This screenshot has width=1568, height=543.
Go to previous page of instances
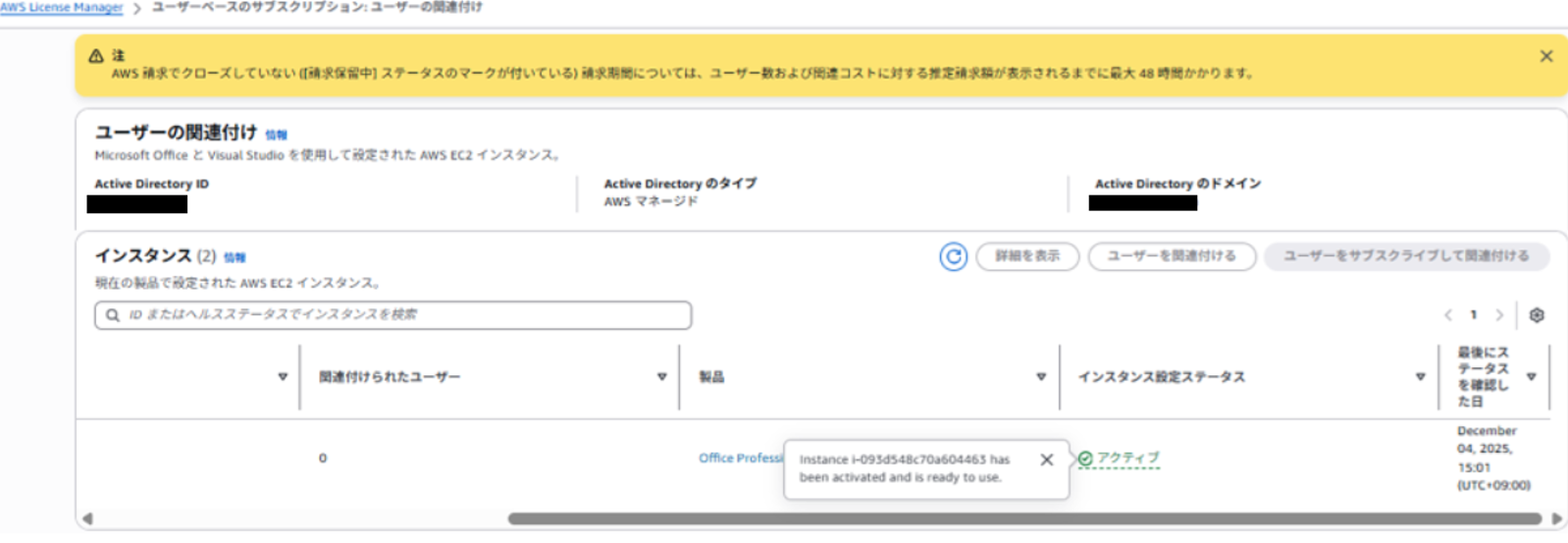(1448, 315)
